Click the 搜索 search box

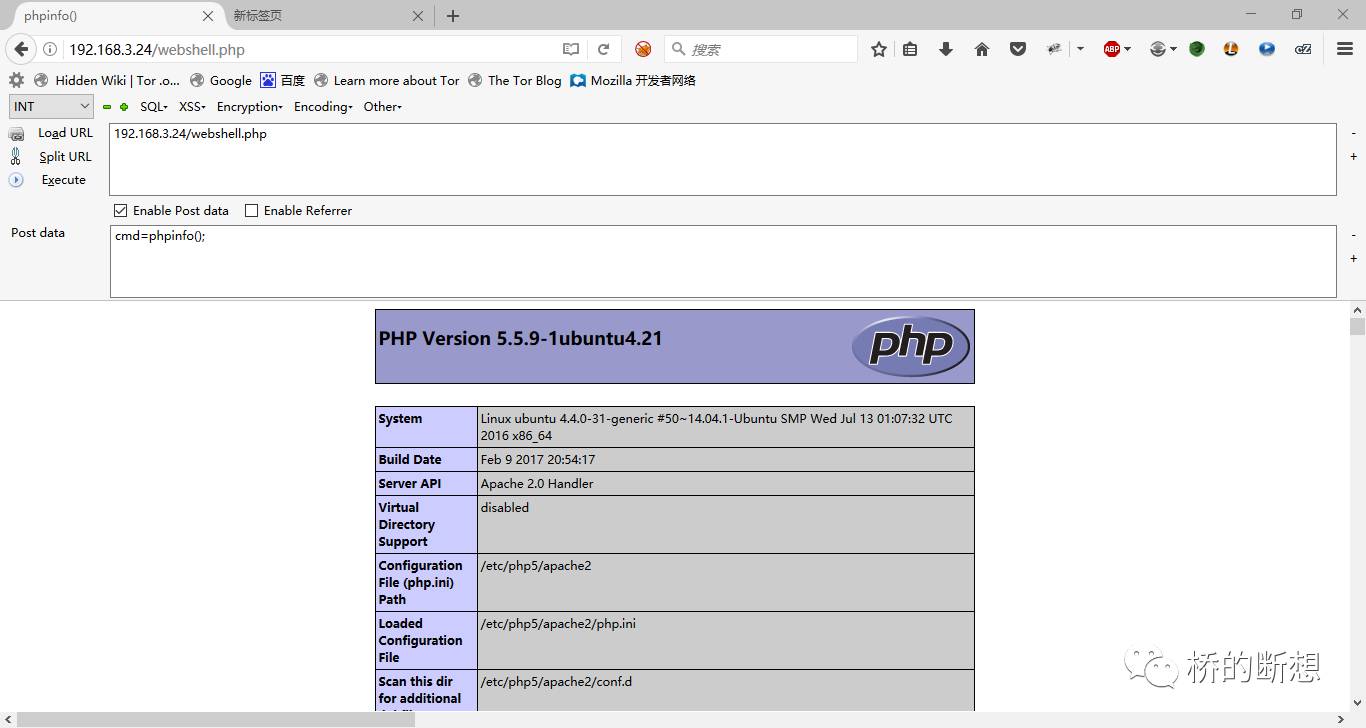coord(760,49)
